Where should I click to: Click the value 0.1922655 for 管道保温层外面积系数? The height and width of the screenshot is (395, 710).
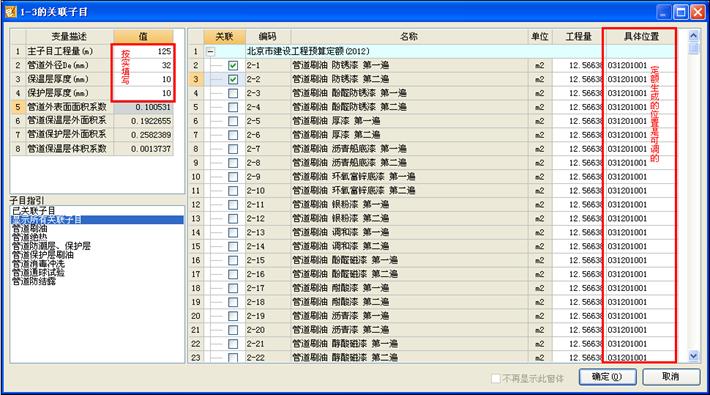143,121
